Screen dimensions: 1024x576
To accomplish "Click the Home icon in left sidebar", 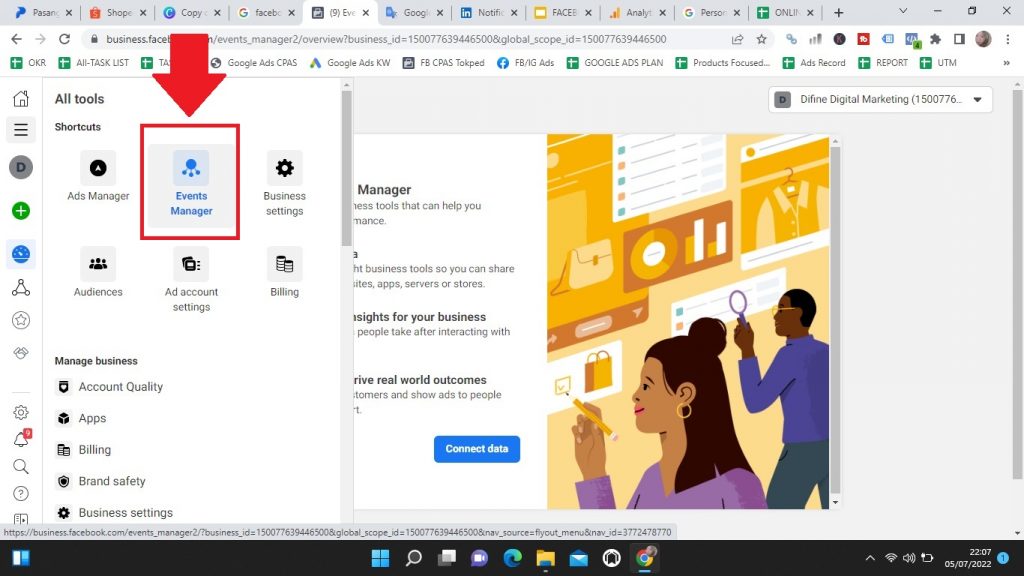I will 20,99.
